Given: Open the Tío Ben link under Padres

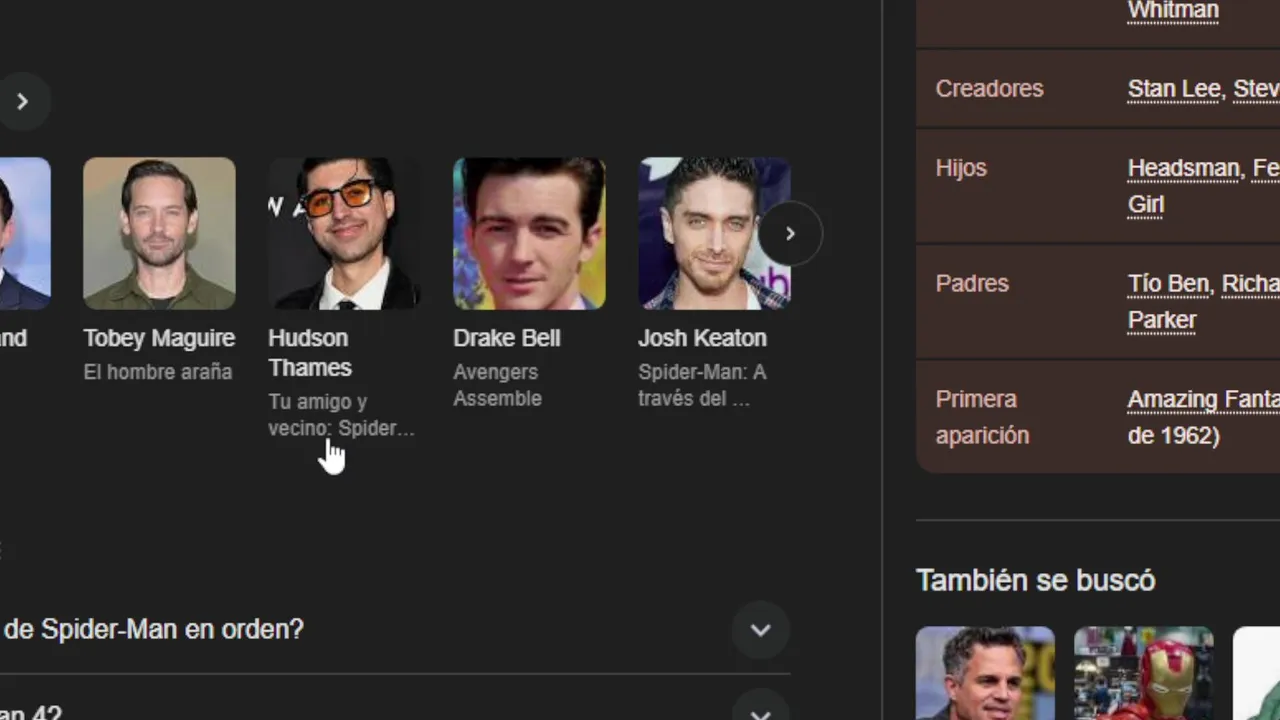Looking at the screenshot, I should pos(1168,284).
